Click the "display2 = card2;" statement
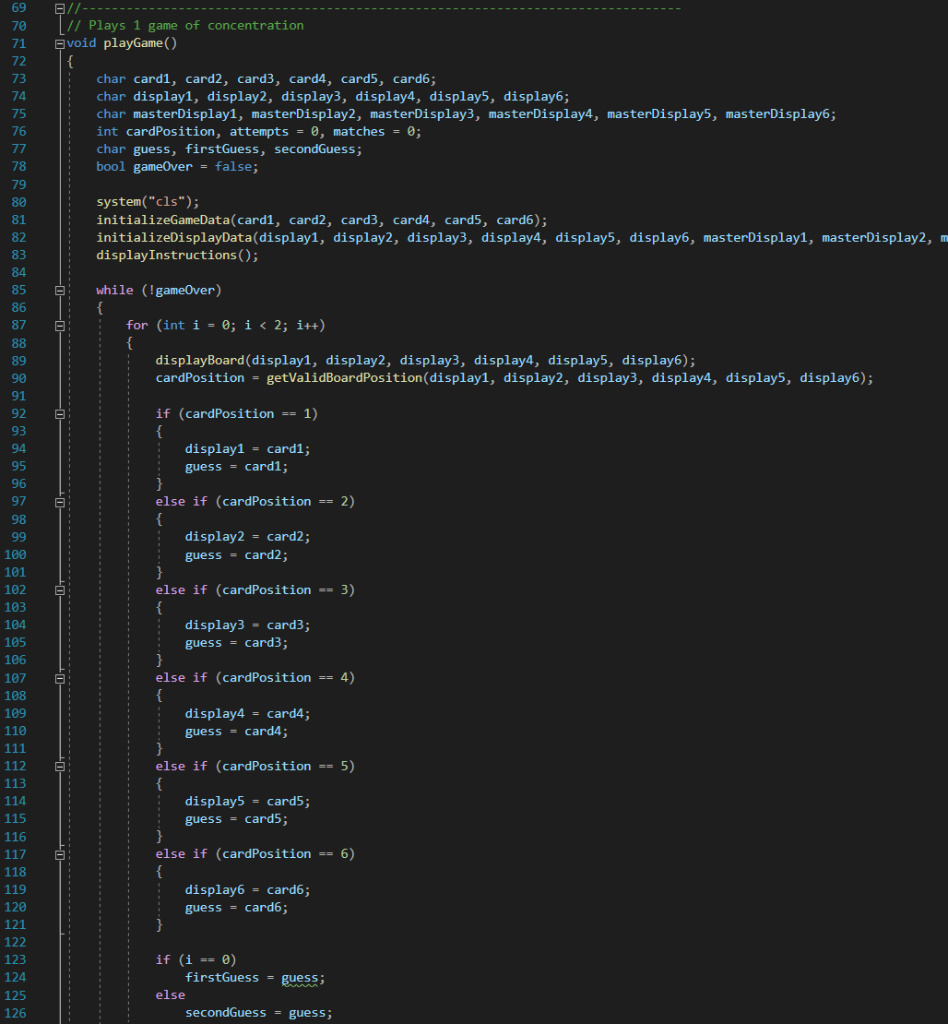The width and height of the screenshot is (948, 1024). pyautogui.click(x=247, y=537)
